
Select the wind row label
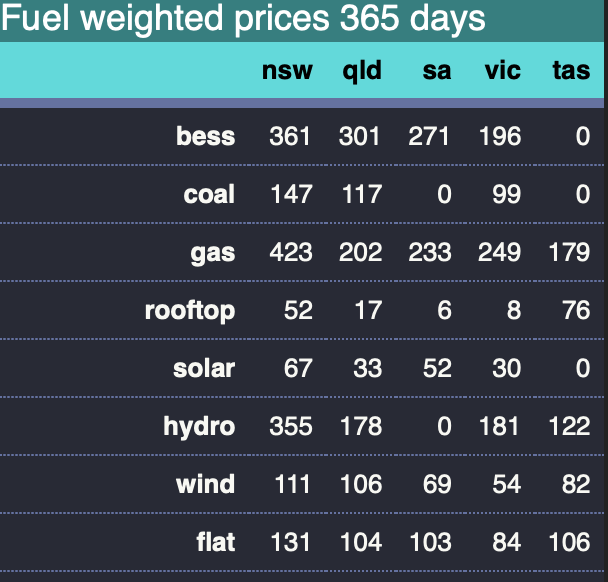click(206, 484)
